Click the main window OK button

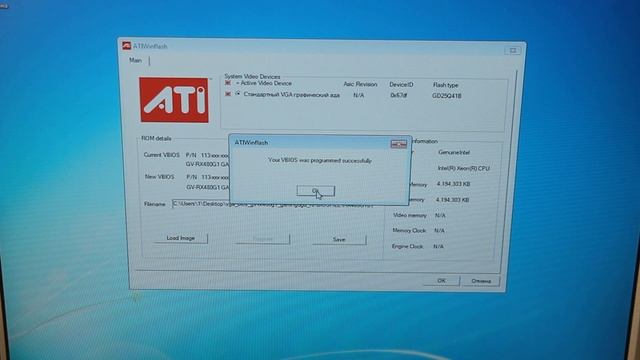tap(441, 281)
